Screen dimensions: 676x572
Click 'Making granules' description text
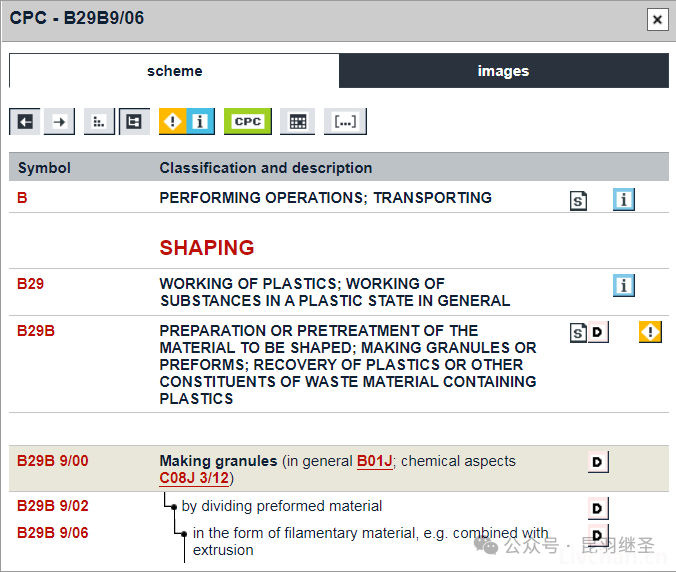click(x=218, y=461)
